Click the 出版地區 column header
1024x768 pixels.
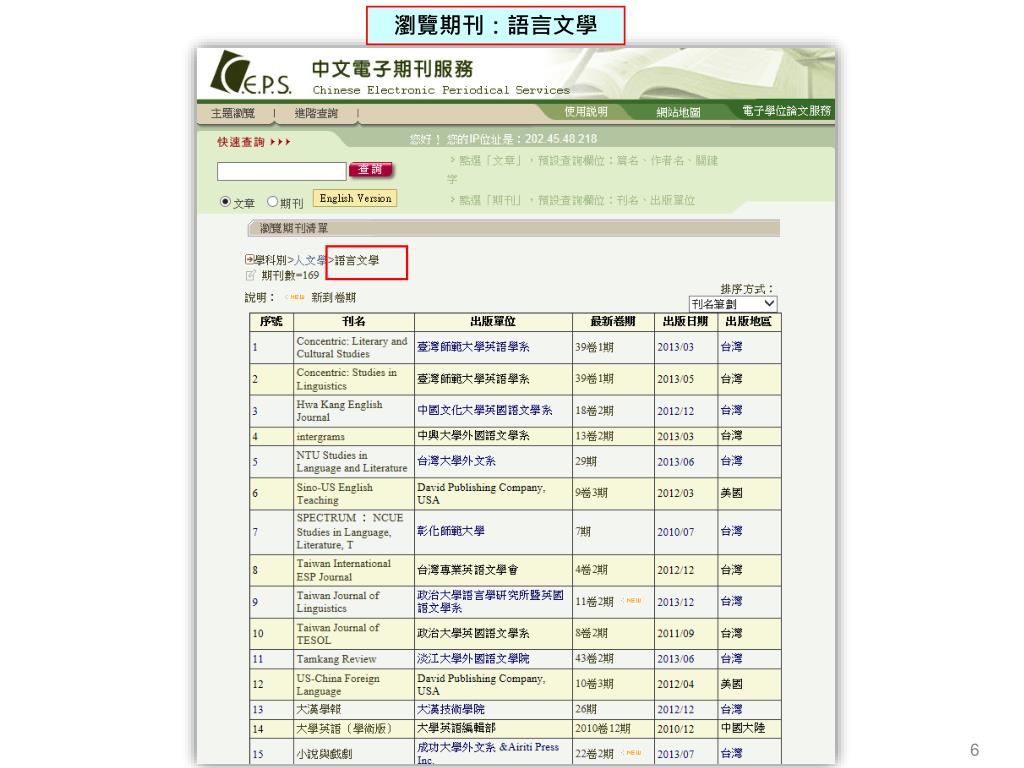[748, 321]
